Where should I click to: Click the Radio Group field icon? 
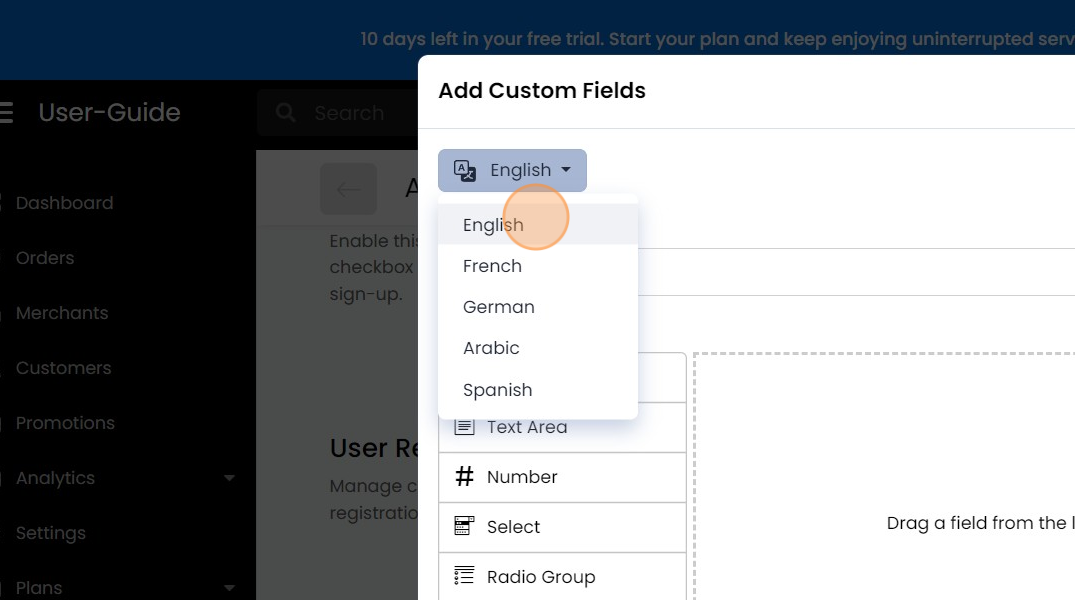463,576
